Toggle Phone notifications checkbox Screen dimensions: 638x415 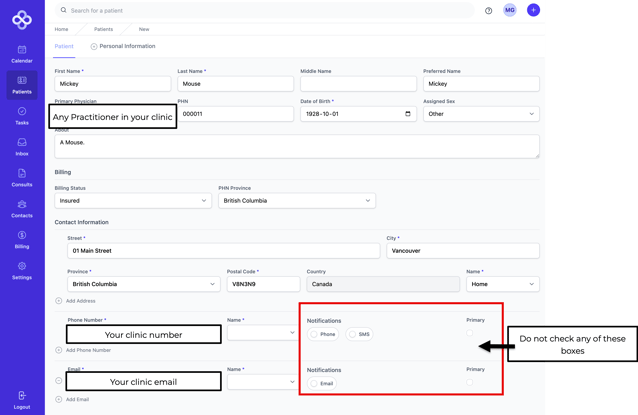(315, 334)
